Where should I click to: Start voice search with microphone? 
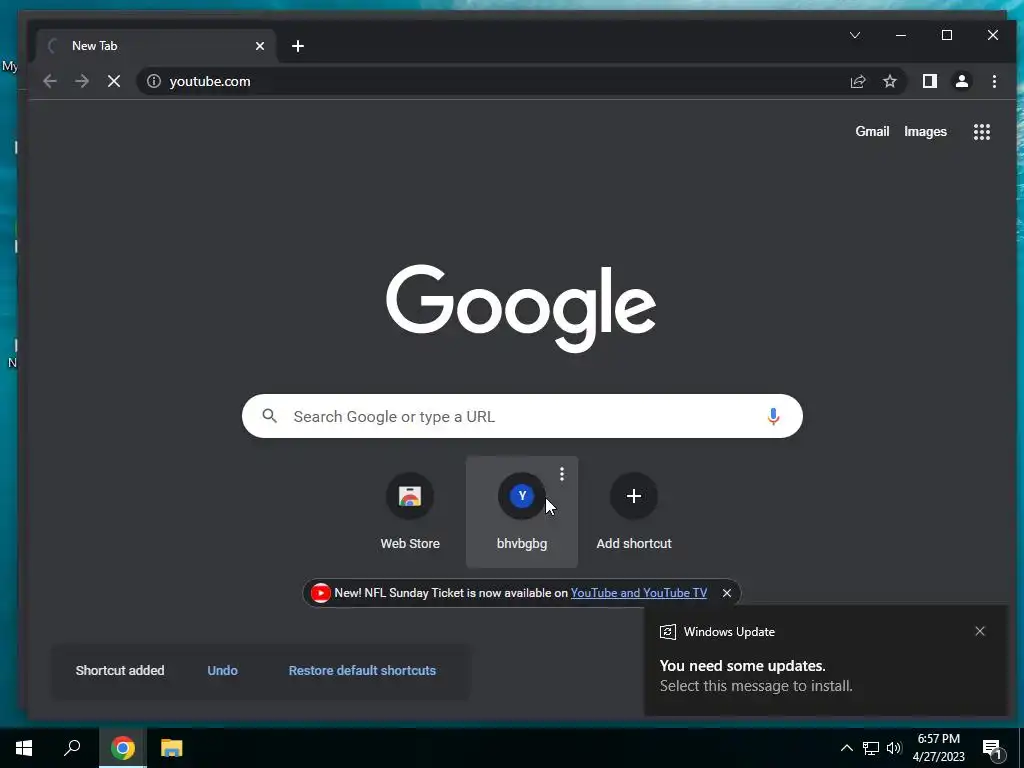(773, 416)
